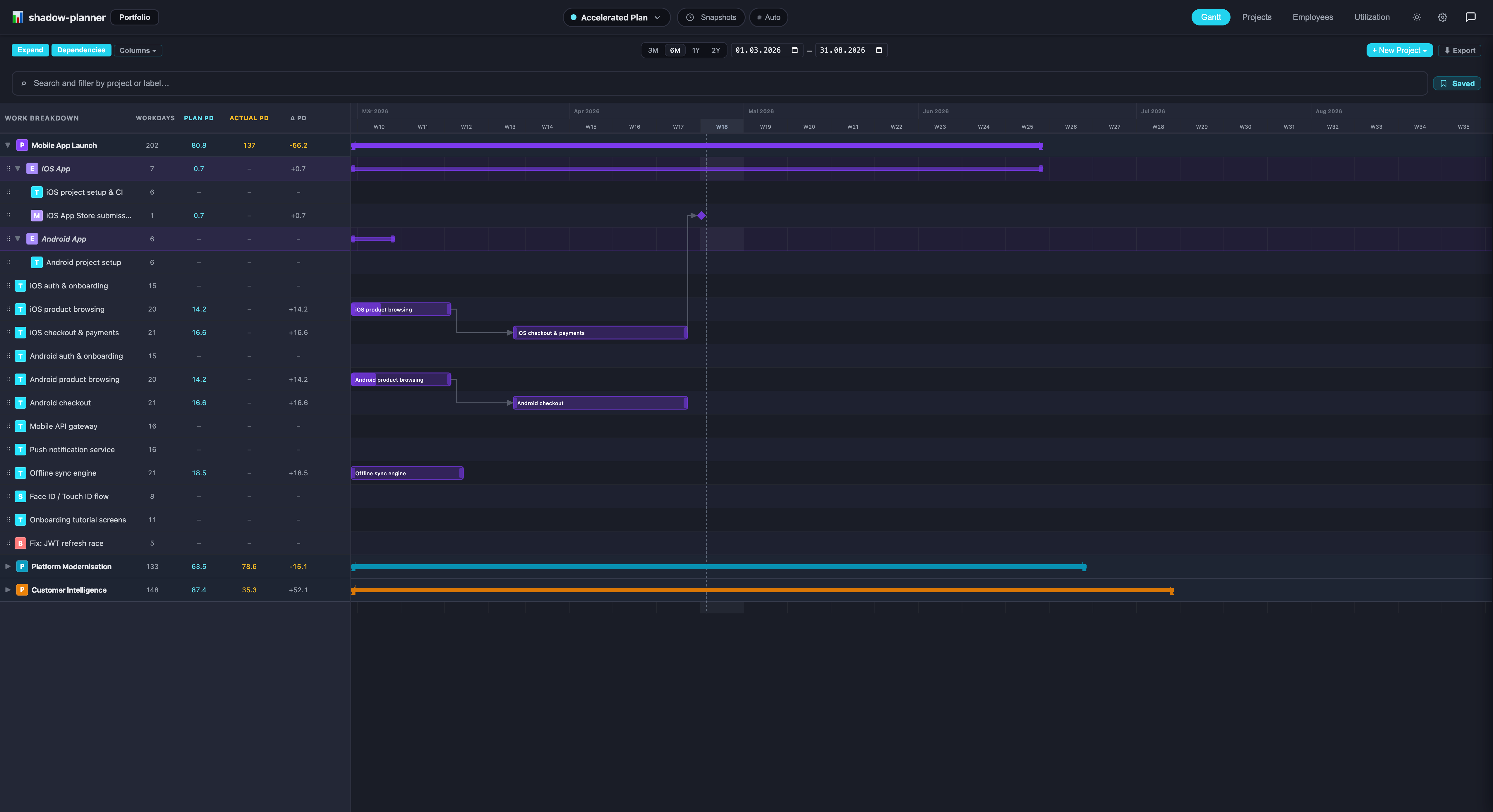This screenshot has height=812, width=1493.
Task: Open the Columns dropdown
Action: [138, 50]
